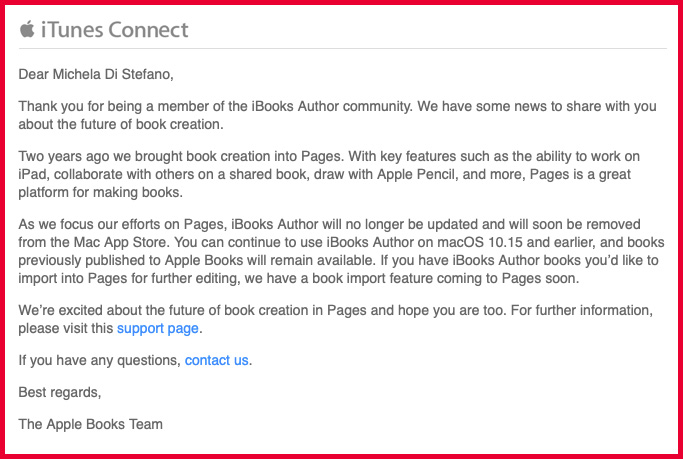Click the text If you have any questions
The image size is (683, 459).
[99, 360]
